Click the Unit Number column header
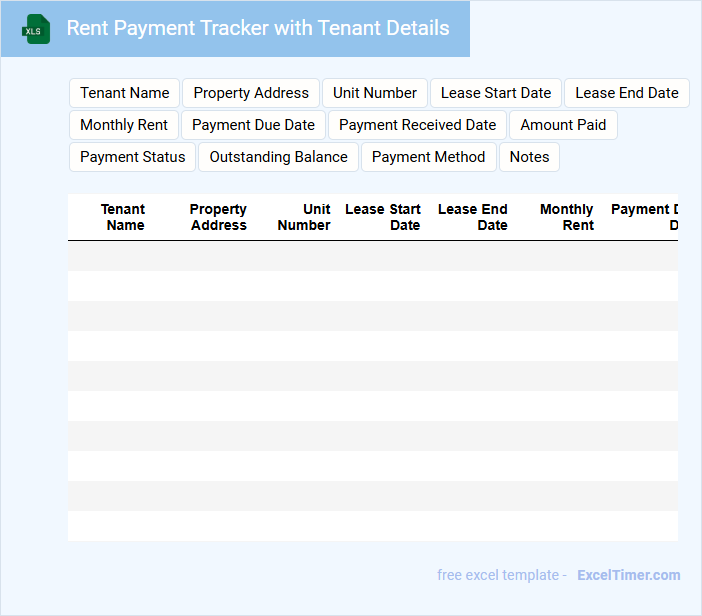 tap(304, 217)
